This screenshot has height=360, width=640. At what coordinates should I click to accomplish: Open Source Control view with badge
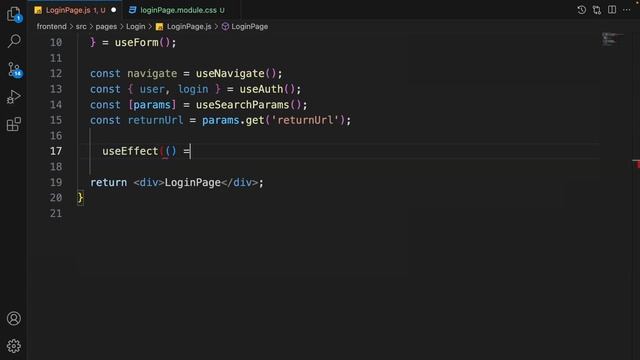[x=14, y=69]
